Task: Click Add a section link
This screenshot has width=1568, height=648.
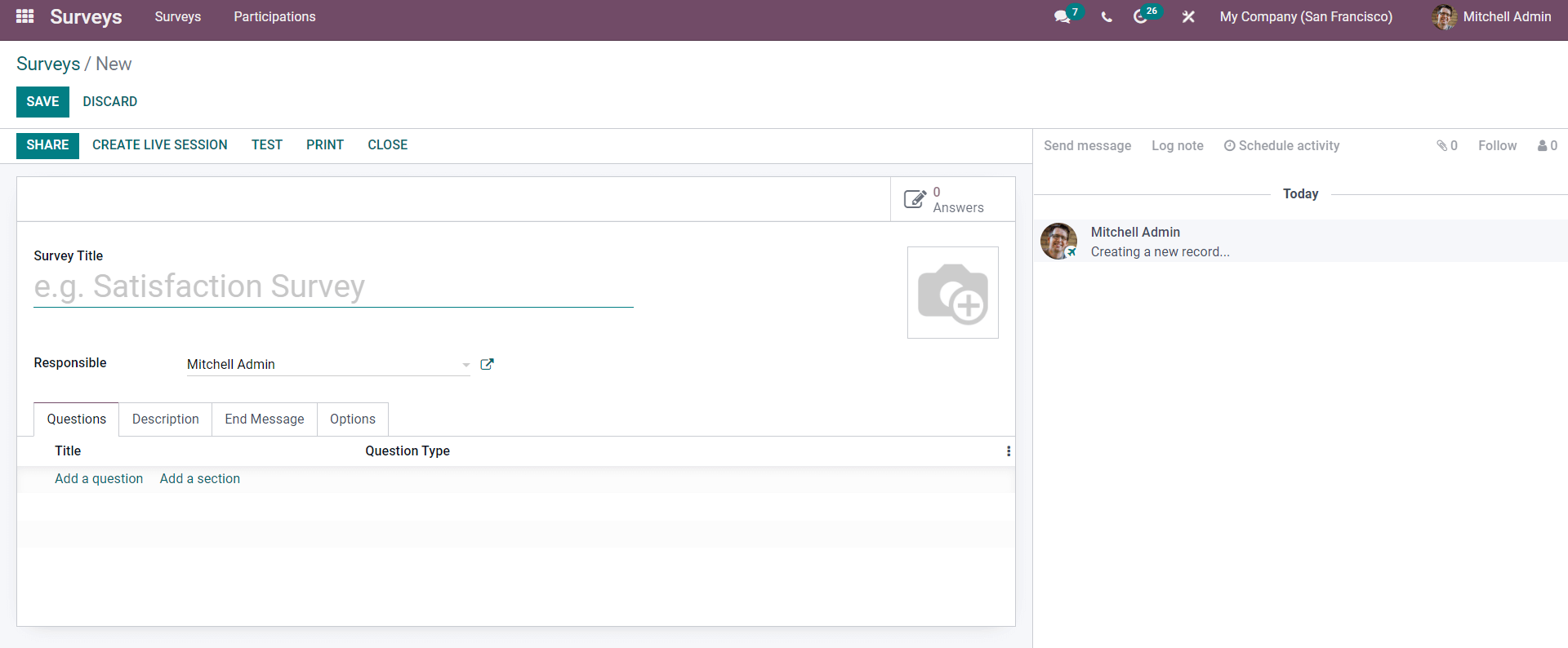Action: (200, 479)
